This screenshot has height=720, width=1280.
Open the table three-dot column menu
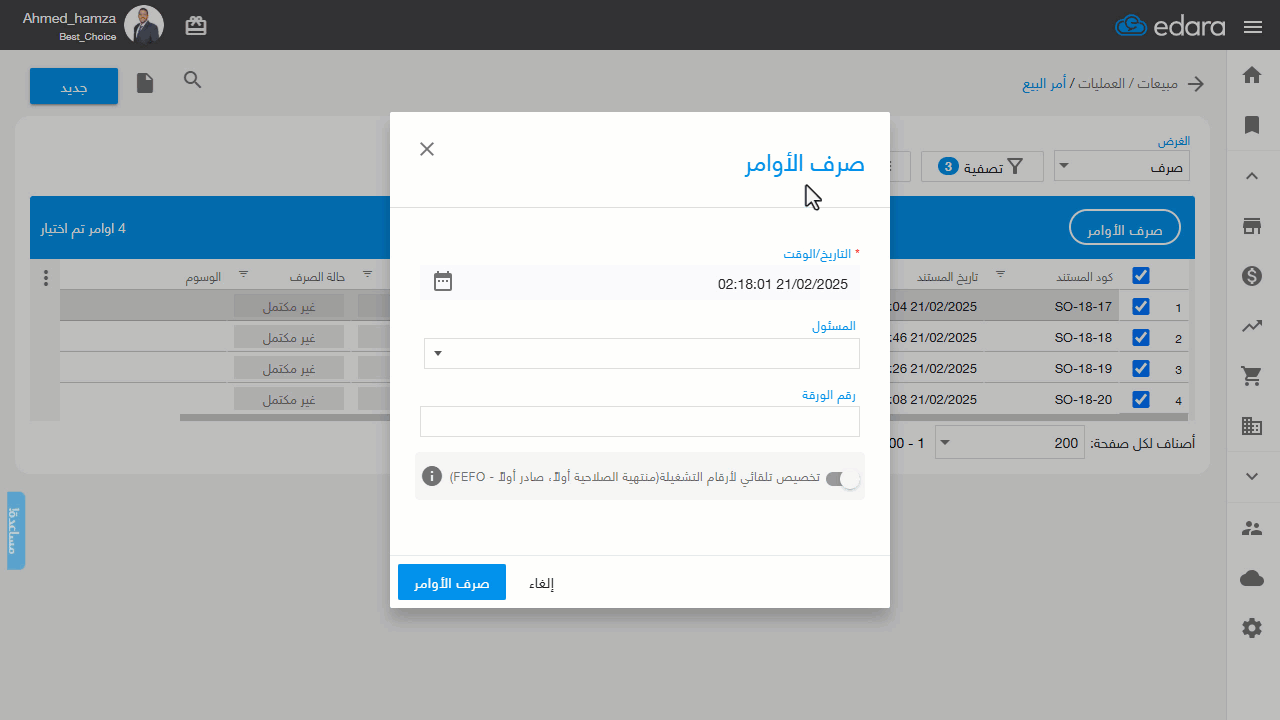click(x=45, y=277)
